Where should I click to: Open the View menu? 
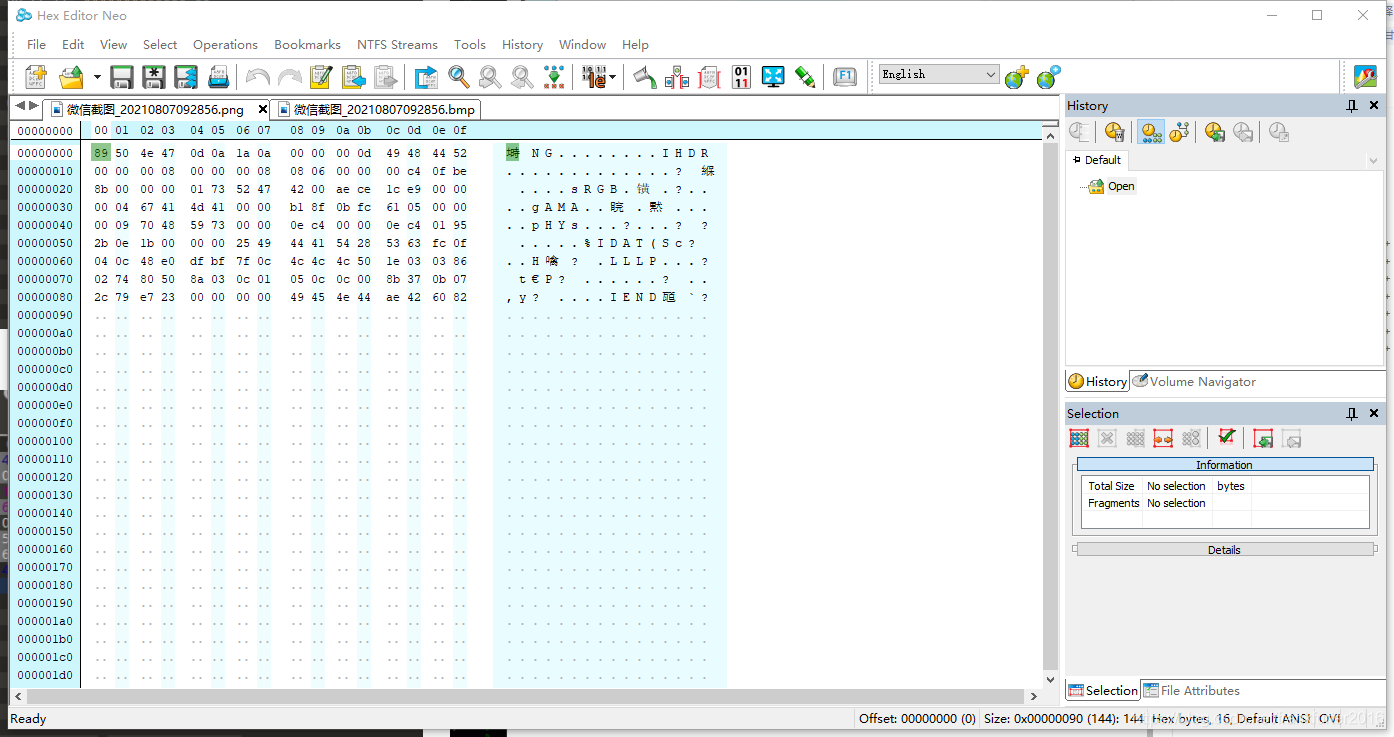[114, 44]
